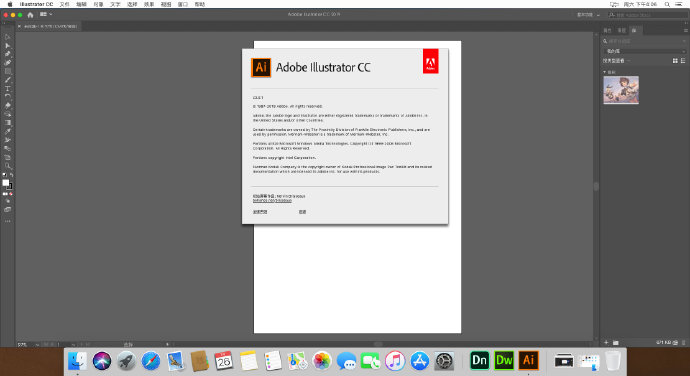The image size is (690, 376).
Task: Open Adobe Dimension from the Dock
Action: coord(479,361)
